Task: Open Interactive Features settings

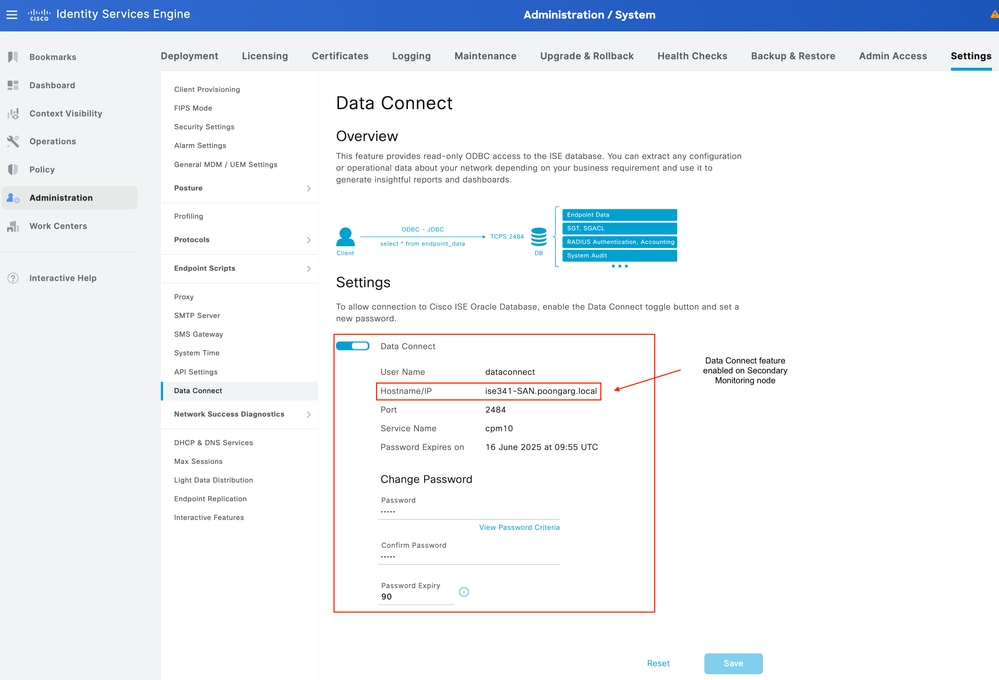Action: point(209,517)
